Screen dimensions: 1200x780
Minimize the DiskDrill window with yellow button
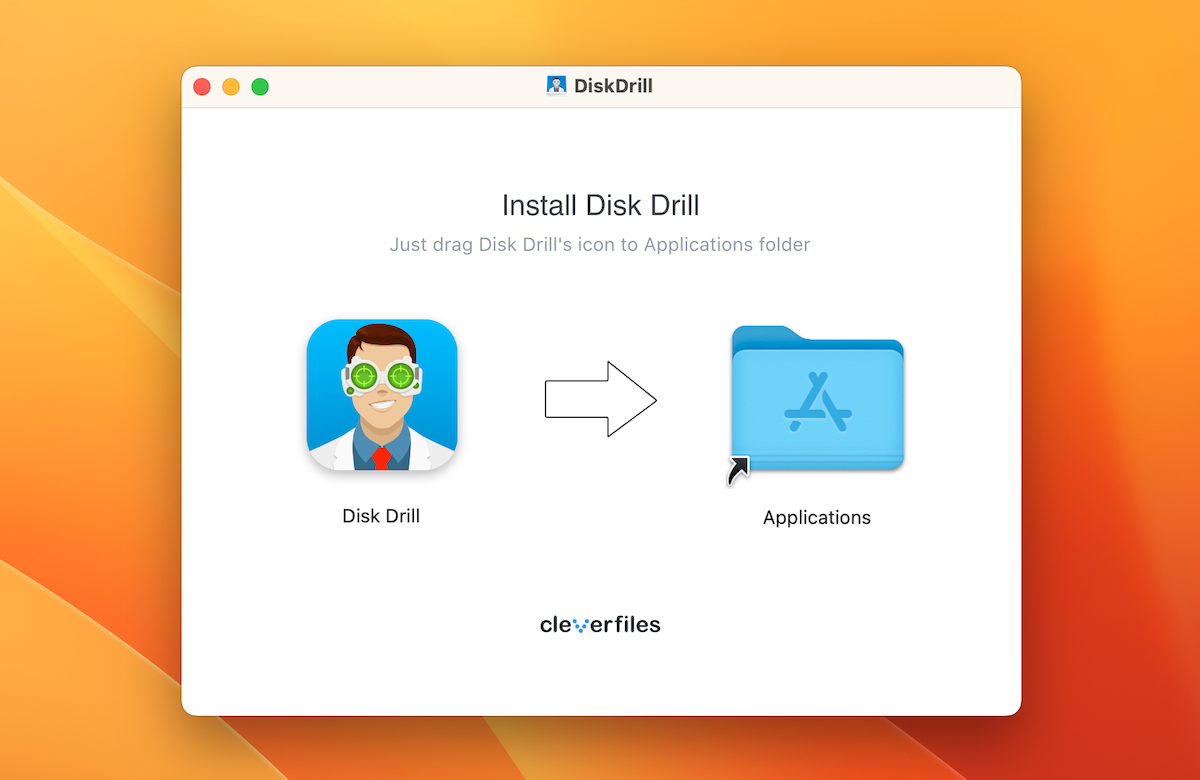point(231,87)
